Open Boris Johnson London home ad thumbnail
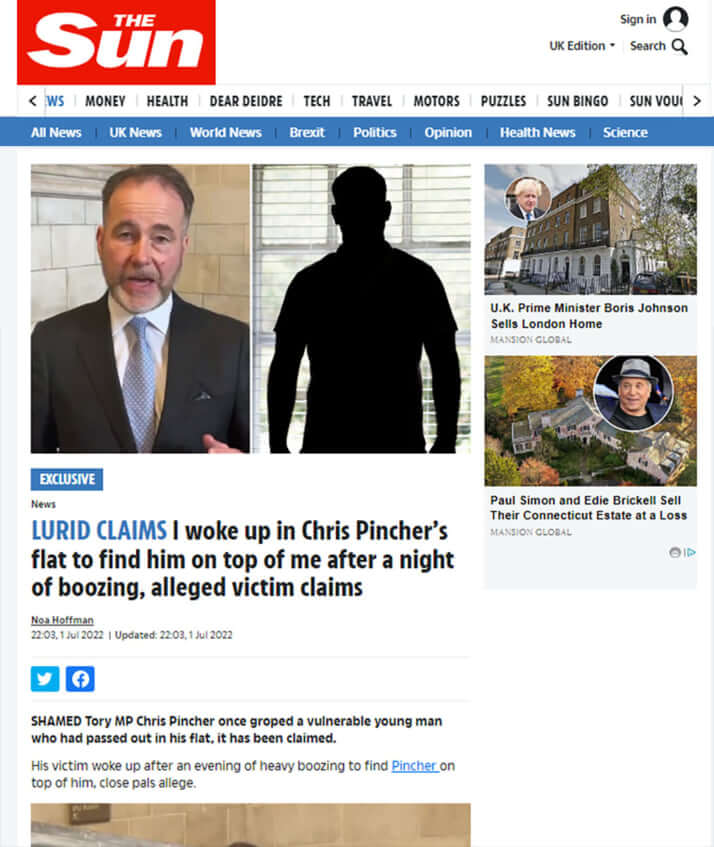 [590, 229]
